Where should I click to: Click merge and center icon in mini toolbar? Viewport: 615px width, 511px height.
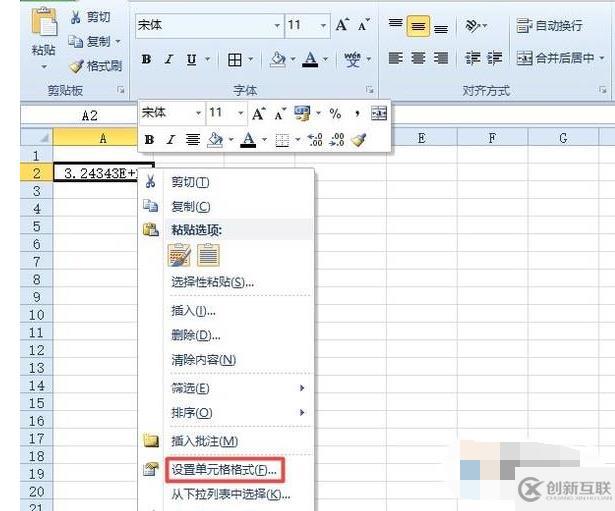tap(379, 114)
